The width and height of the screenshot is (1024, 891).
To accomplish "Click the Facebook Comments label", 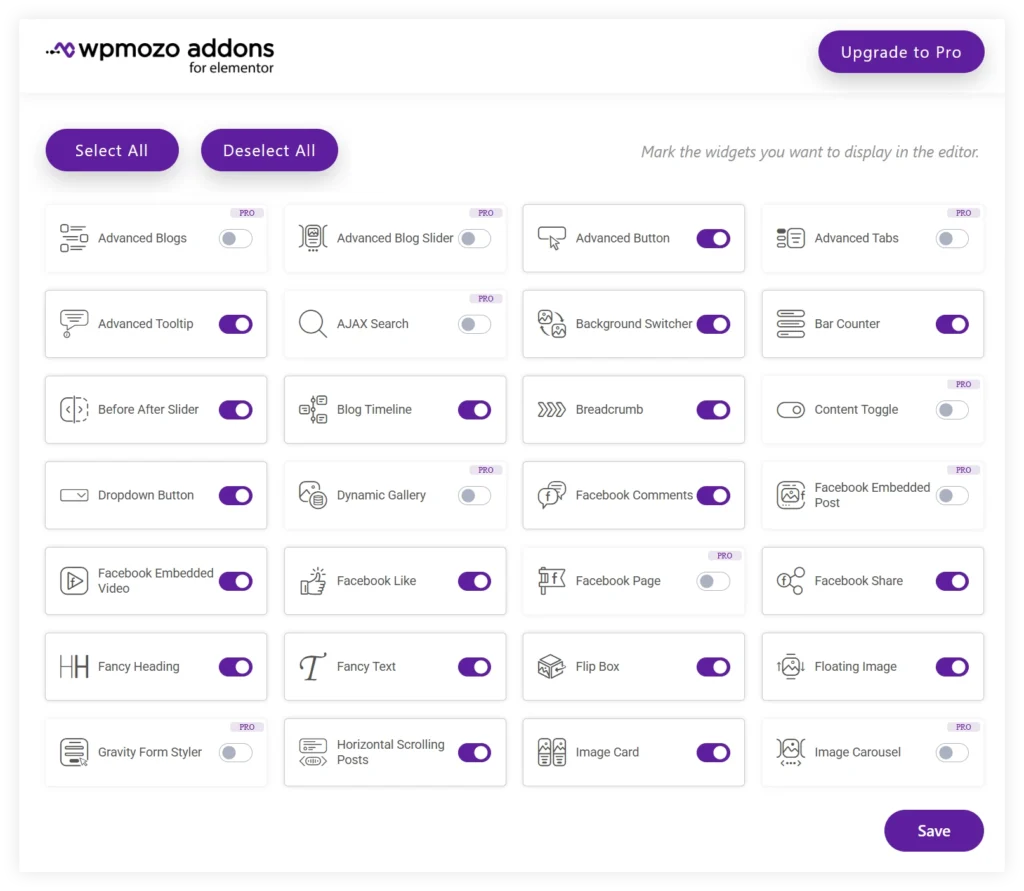I will pos(634,495).
